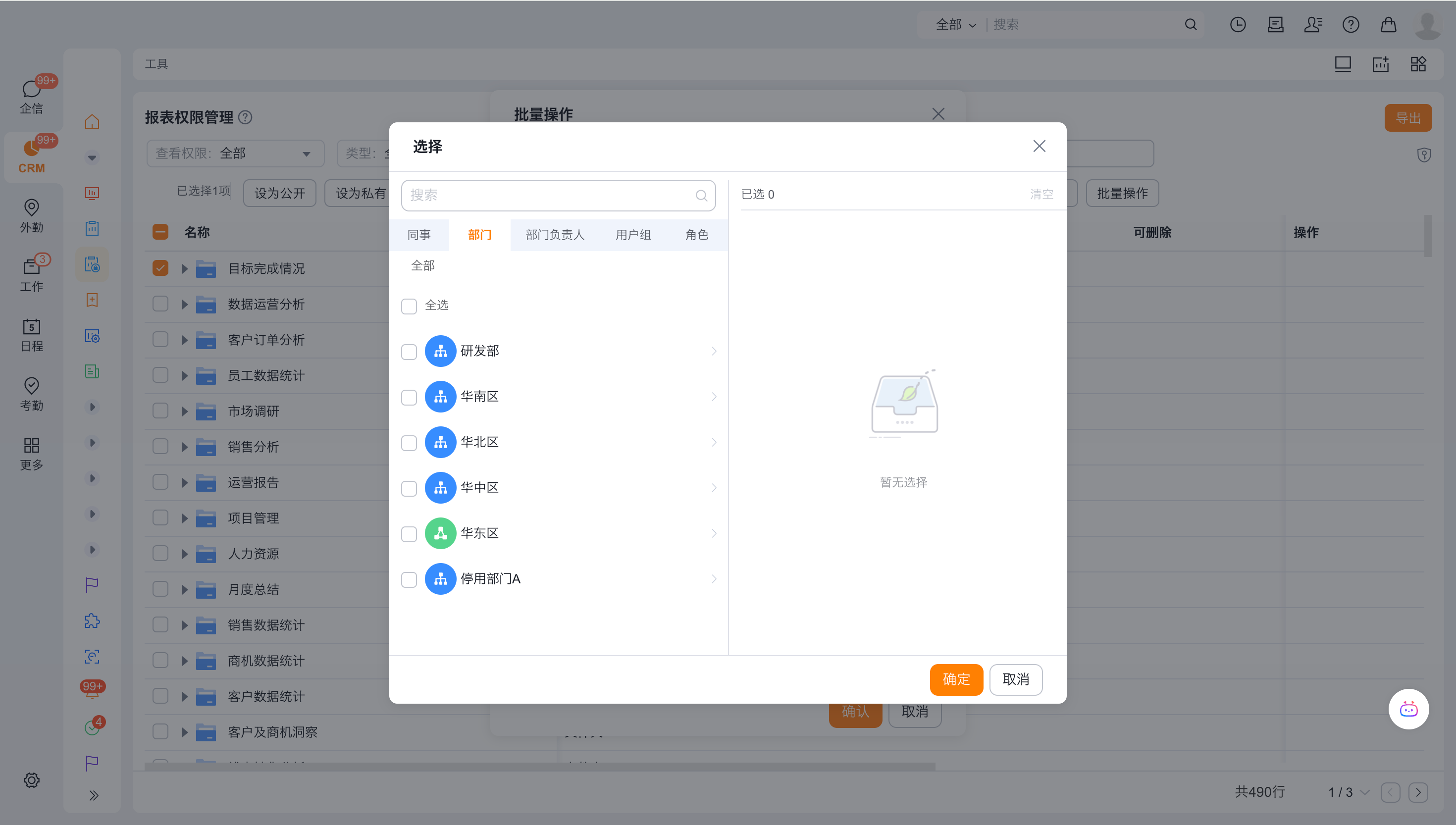Click the AI assistant robot icon
Screen dimensions: 1456x825
tap(1408, 709)
